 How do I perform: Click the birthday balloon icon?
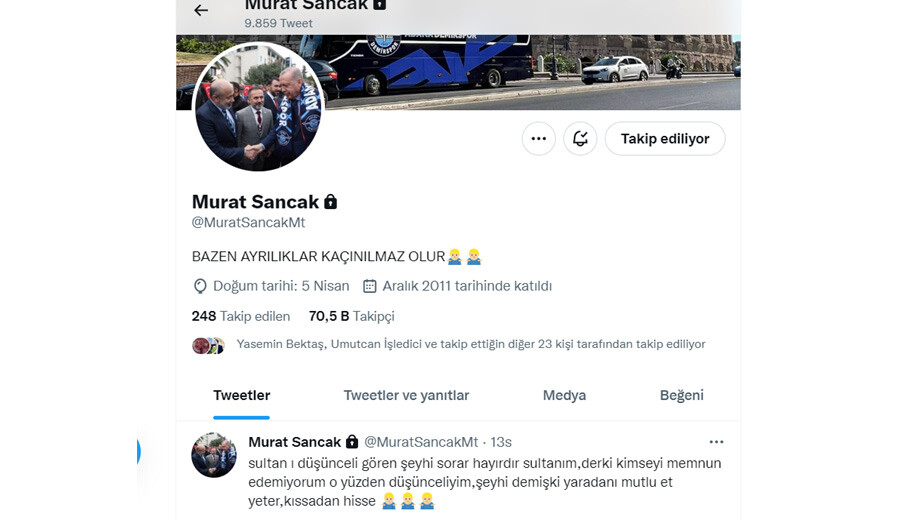200,286
